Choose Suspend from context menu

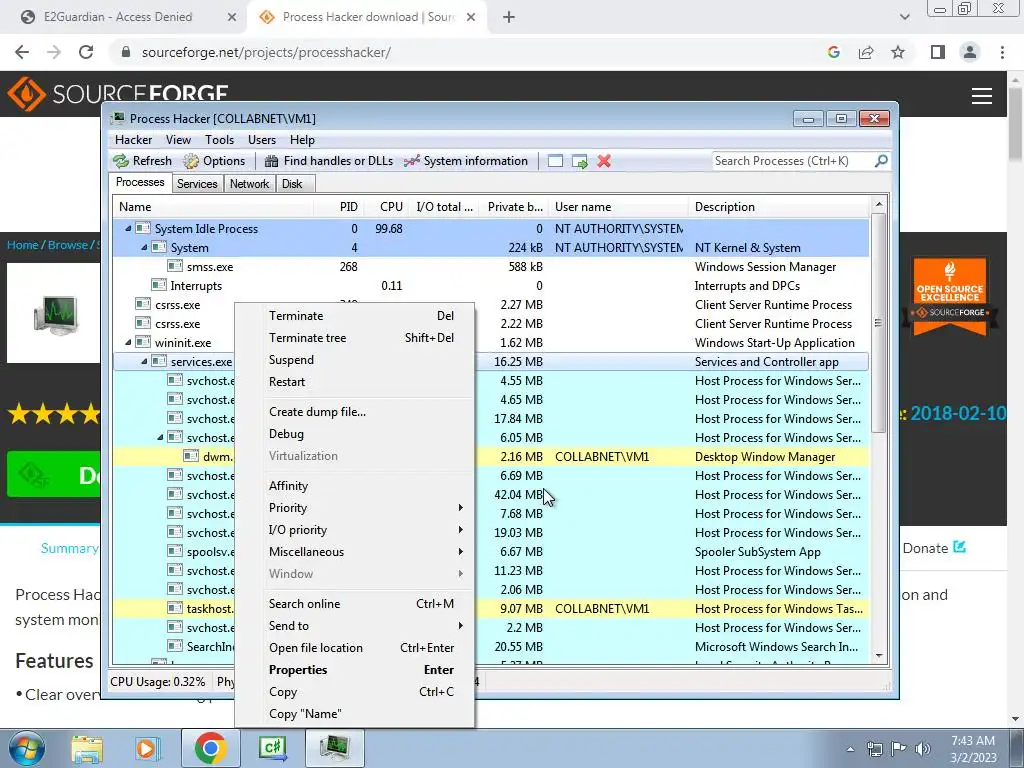point(355,360)
